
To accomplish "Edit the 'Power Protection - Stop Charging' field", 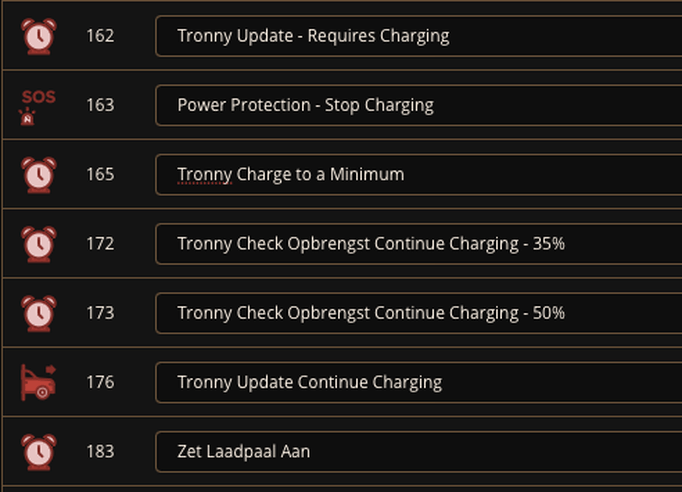I will coord(418,105).
